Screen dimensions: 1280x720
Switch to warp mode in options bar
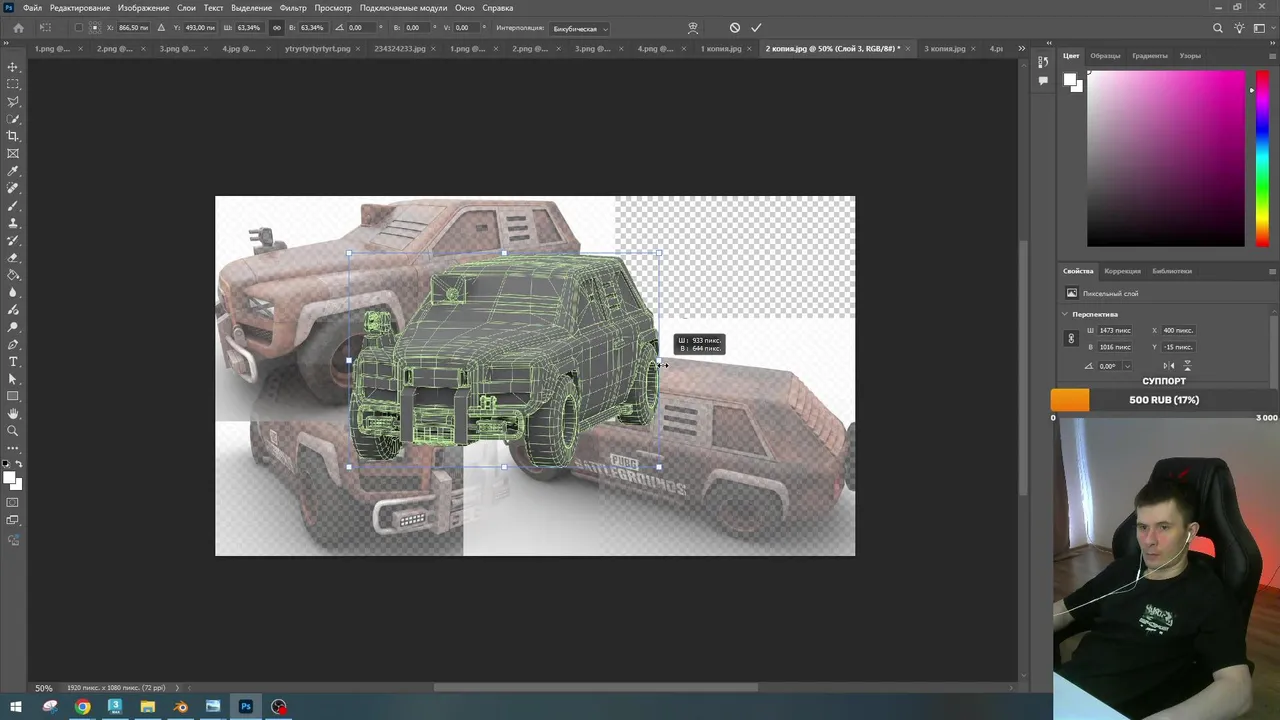(x=693, y=28)
